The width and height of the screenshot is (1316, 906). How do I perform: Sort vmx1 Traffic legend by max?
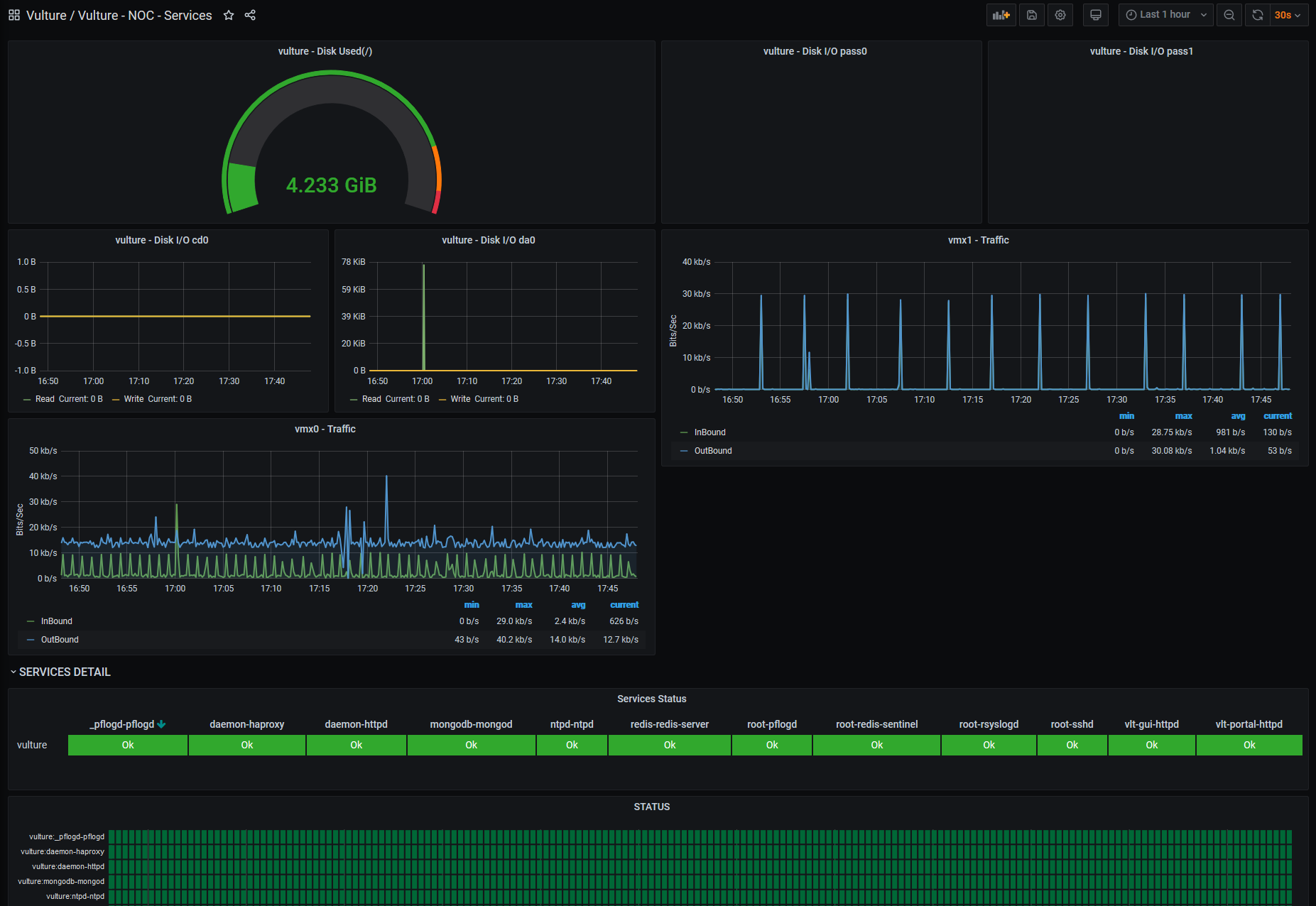pos(1183,416)
